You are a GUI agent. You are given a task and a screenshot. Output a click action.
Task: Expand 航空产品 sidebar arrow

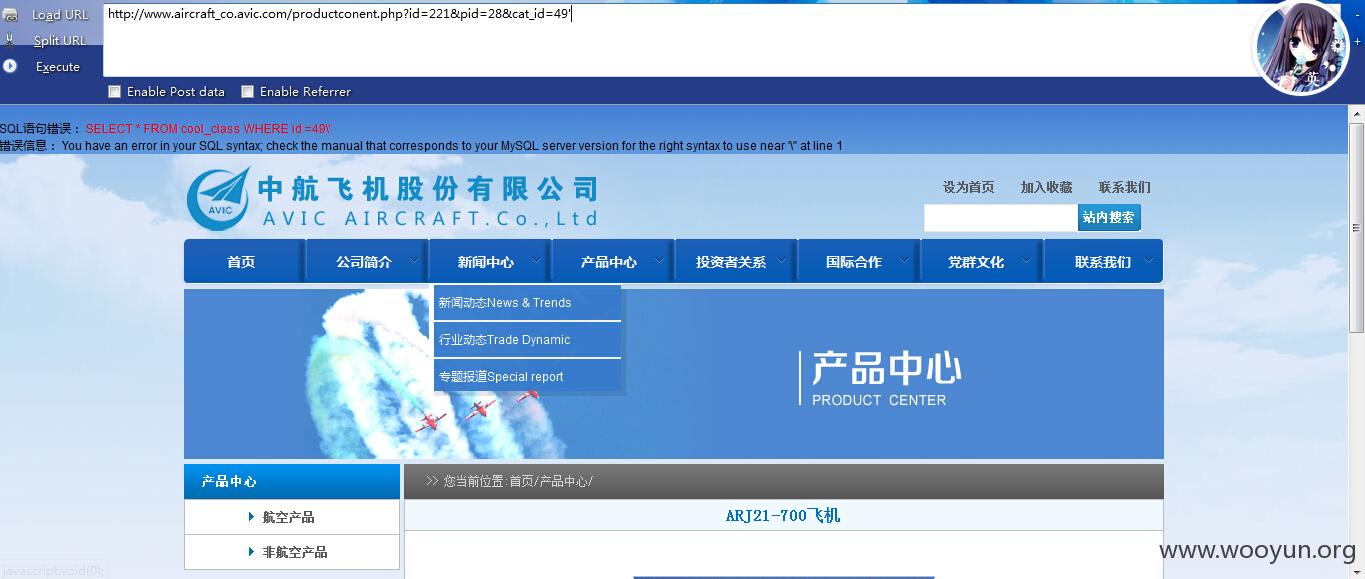click(x=251, y=517)
